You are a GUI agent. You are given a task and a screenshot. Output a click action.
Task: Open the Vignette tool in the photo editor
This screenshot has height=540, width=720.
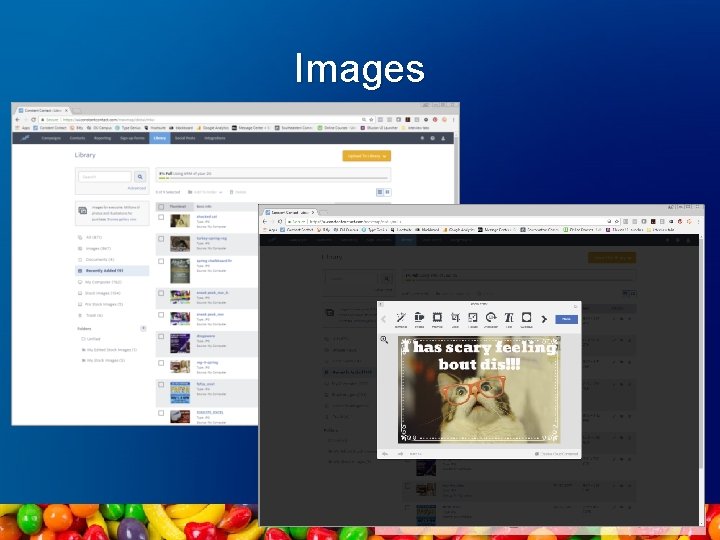527,320
